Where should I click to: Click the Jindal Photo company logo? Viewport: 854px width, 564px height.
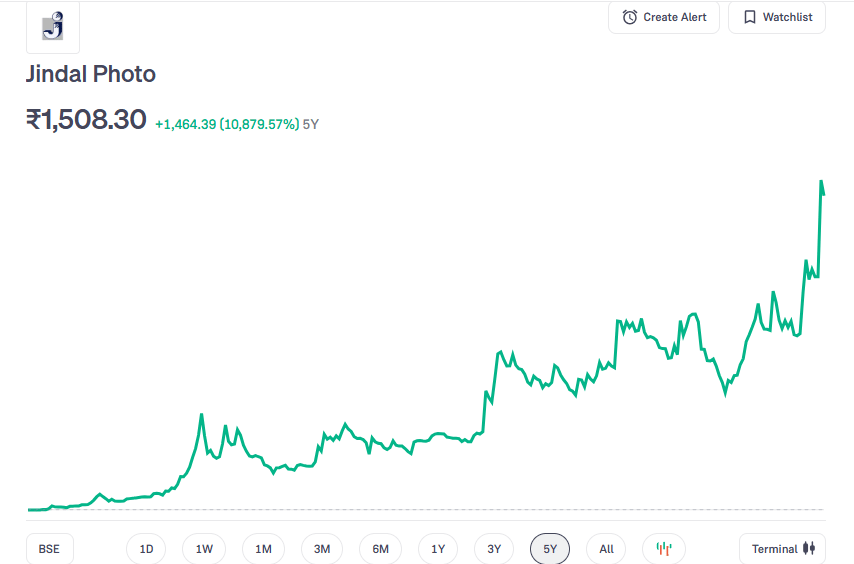pyautogui.click(x=53, y=27)
